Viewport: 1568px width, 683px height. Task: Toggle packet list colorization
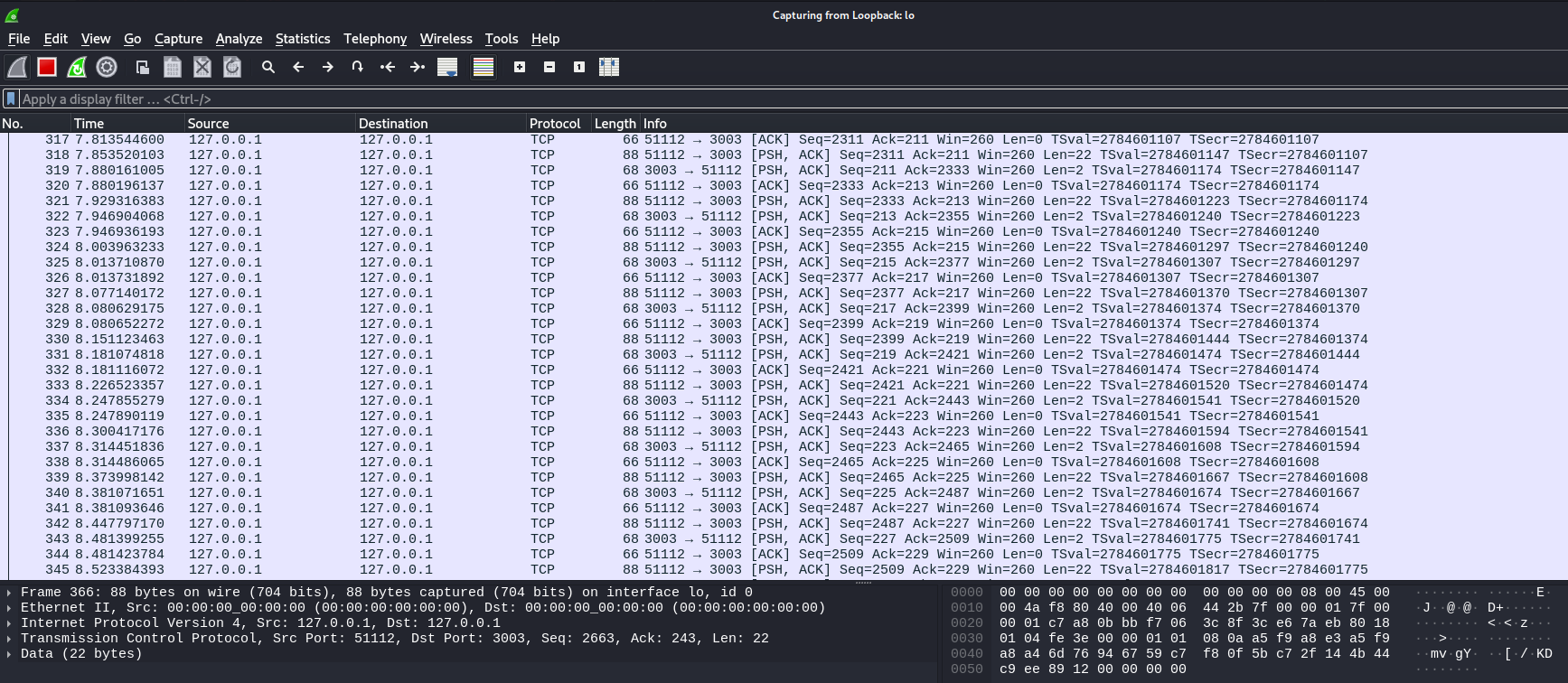coord(484,67)
